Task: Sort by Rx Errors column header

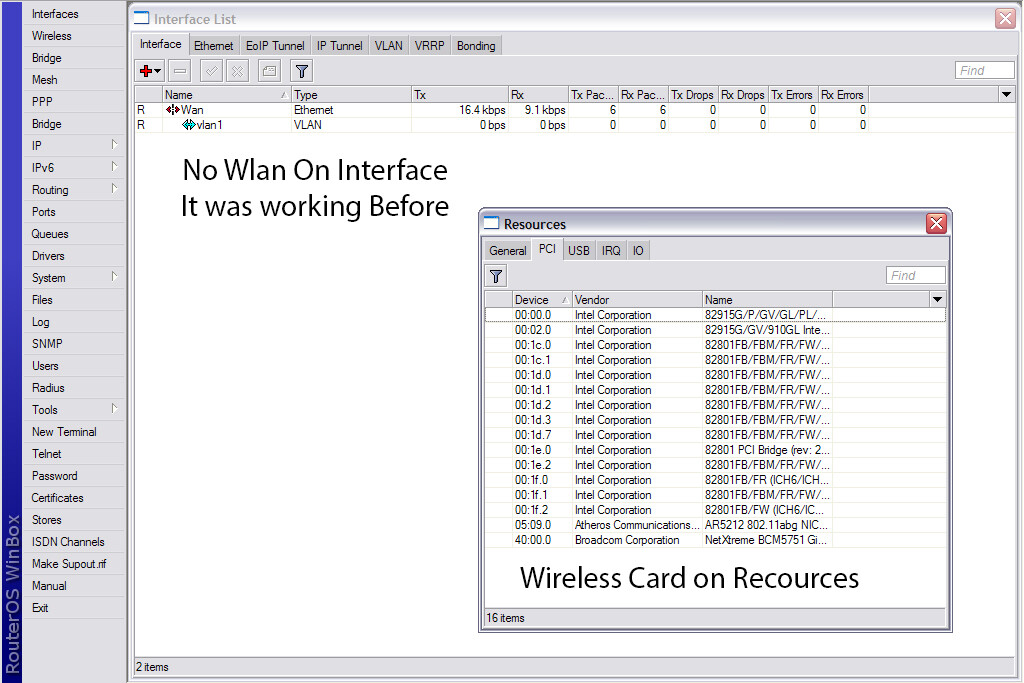Action: pyautogui.click(x=843, y=95)
